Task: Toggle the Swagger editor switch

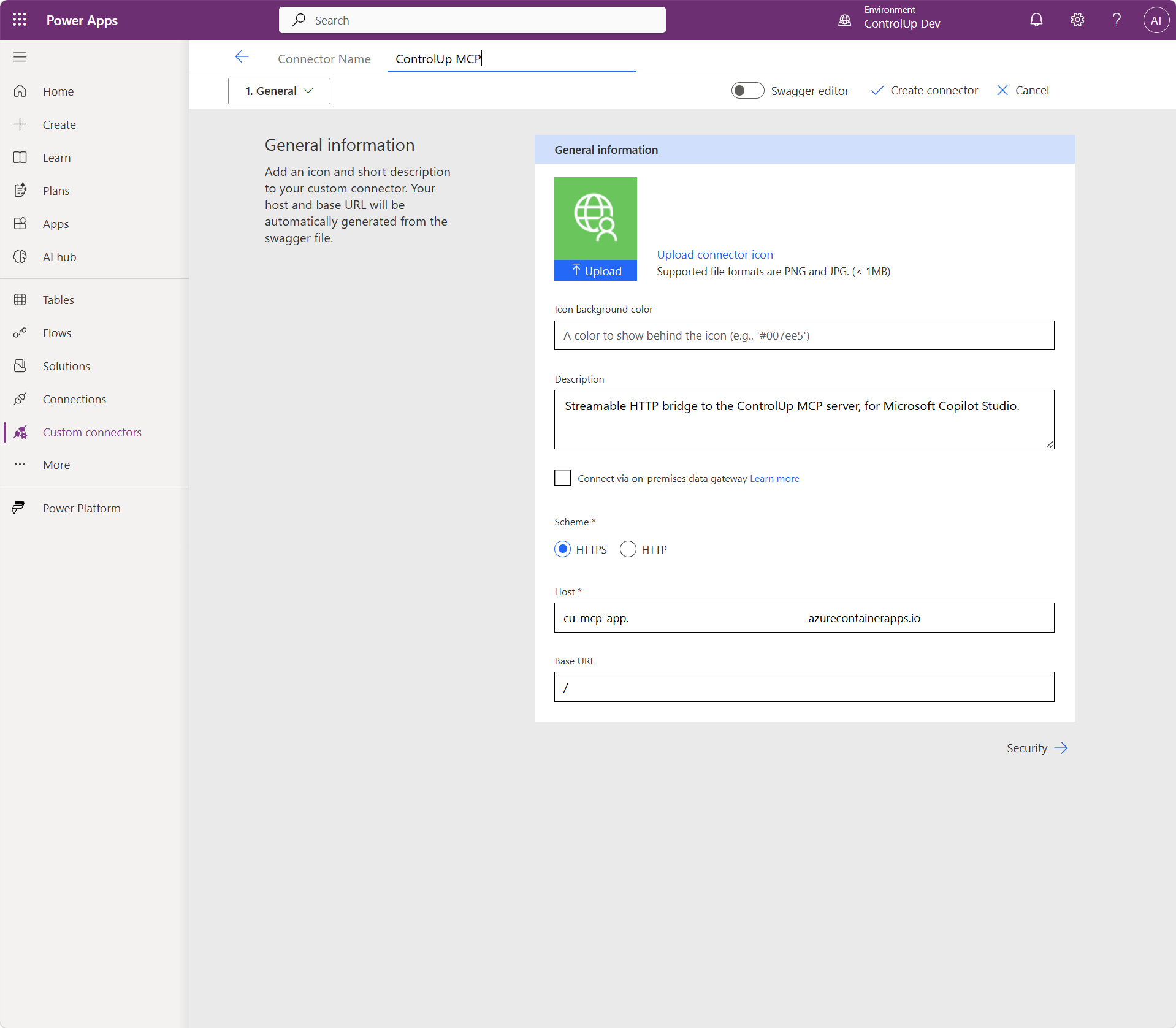Action: pos(747,91)
